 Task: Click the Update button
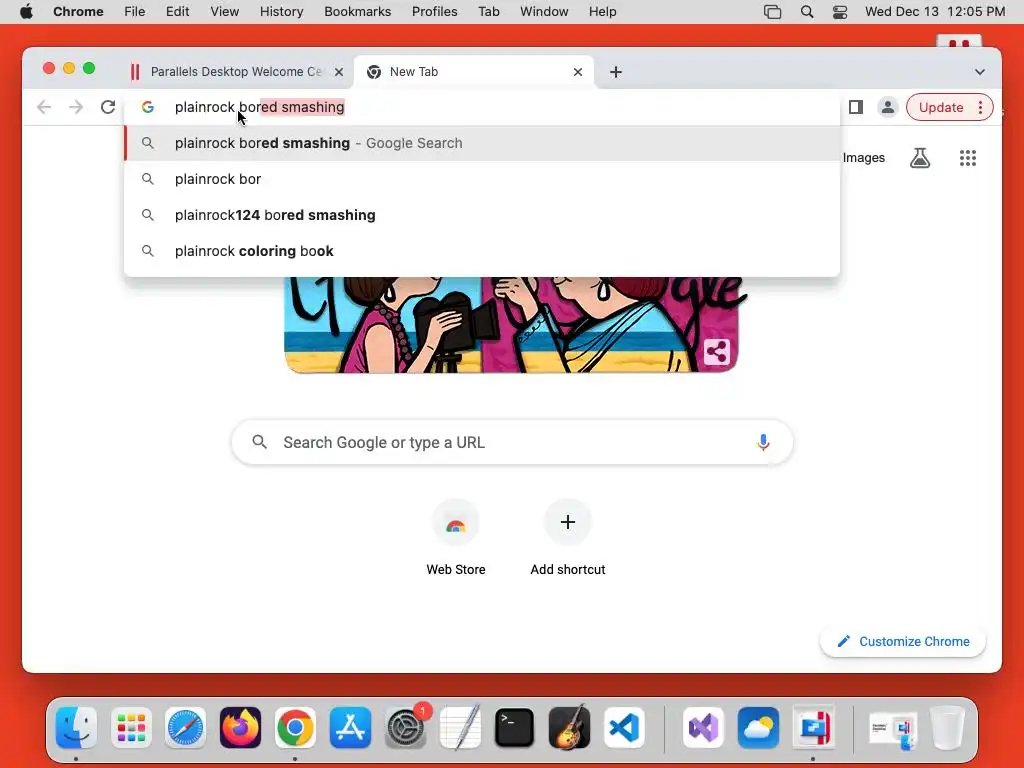tap(940, 107)
